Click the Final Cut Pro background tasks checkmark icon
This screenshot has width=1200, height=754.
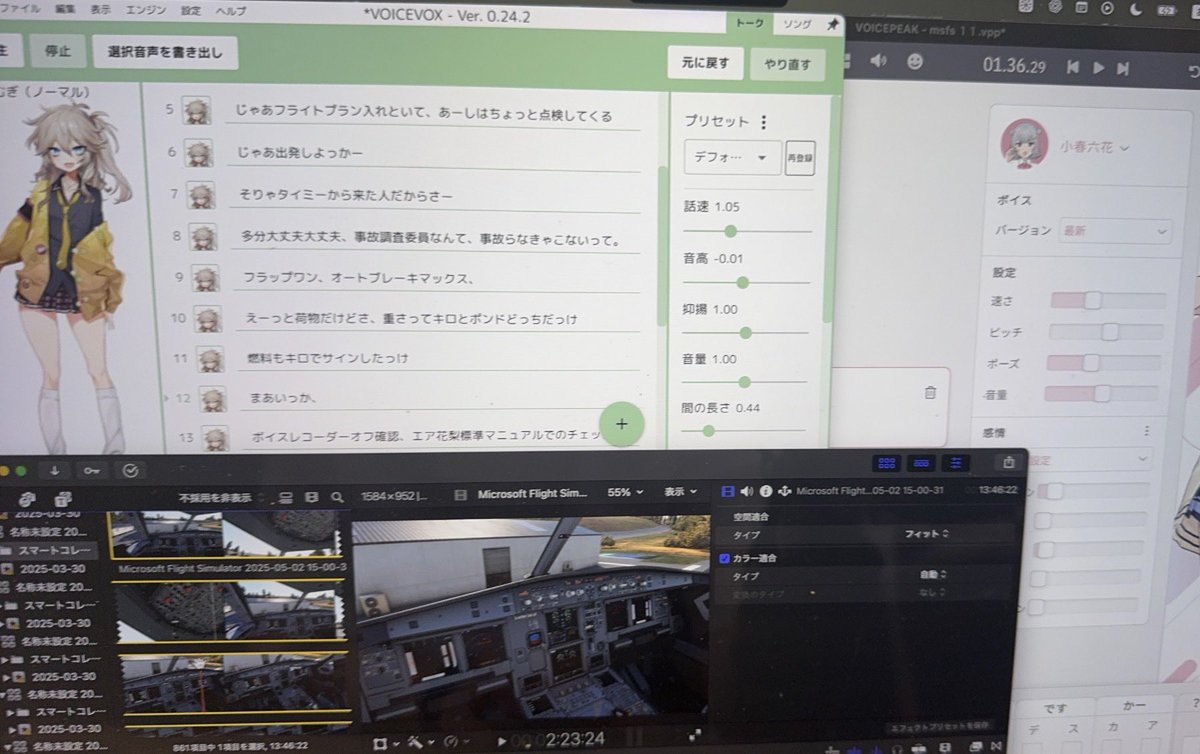click(131, 470)
